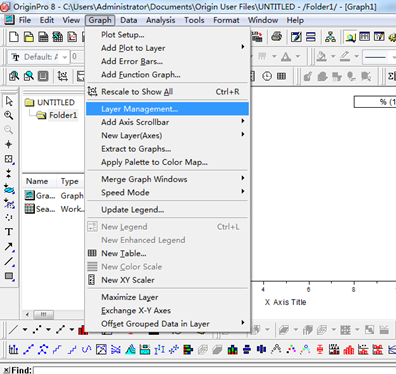396x374 pixels.
Task: Select the Text tool (T)
Action: [9, 232]
